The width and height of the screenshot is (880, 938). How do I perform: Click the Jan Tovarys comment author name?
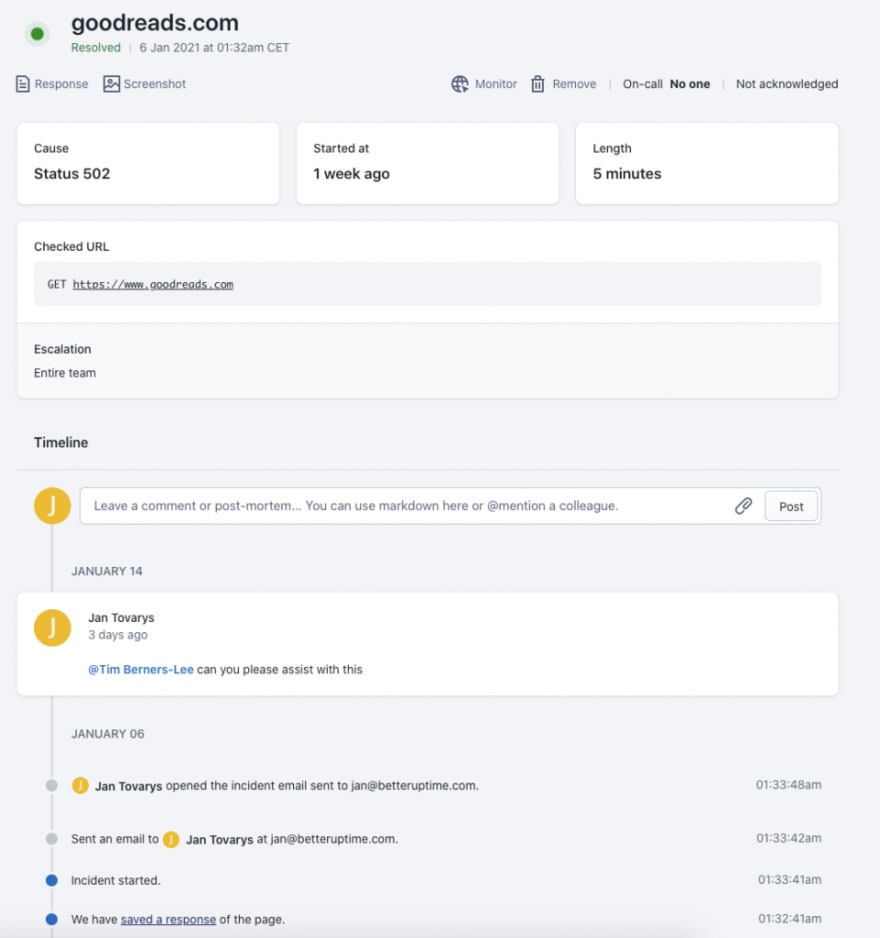click(121, 618)
